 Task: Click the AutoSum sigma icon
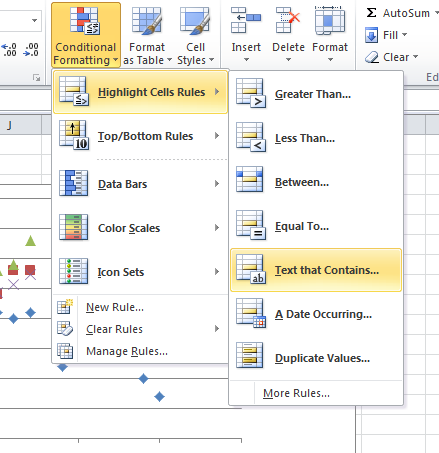click(371, 13)
